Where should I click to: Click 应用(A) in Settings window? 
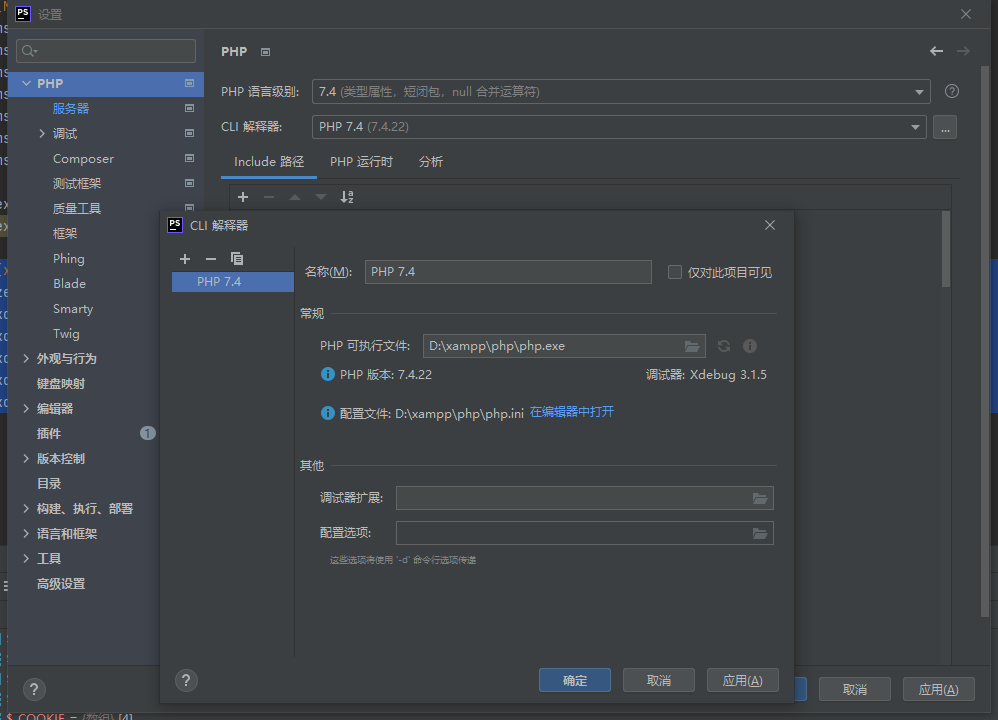click(x=939, y=689)
